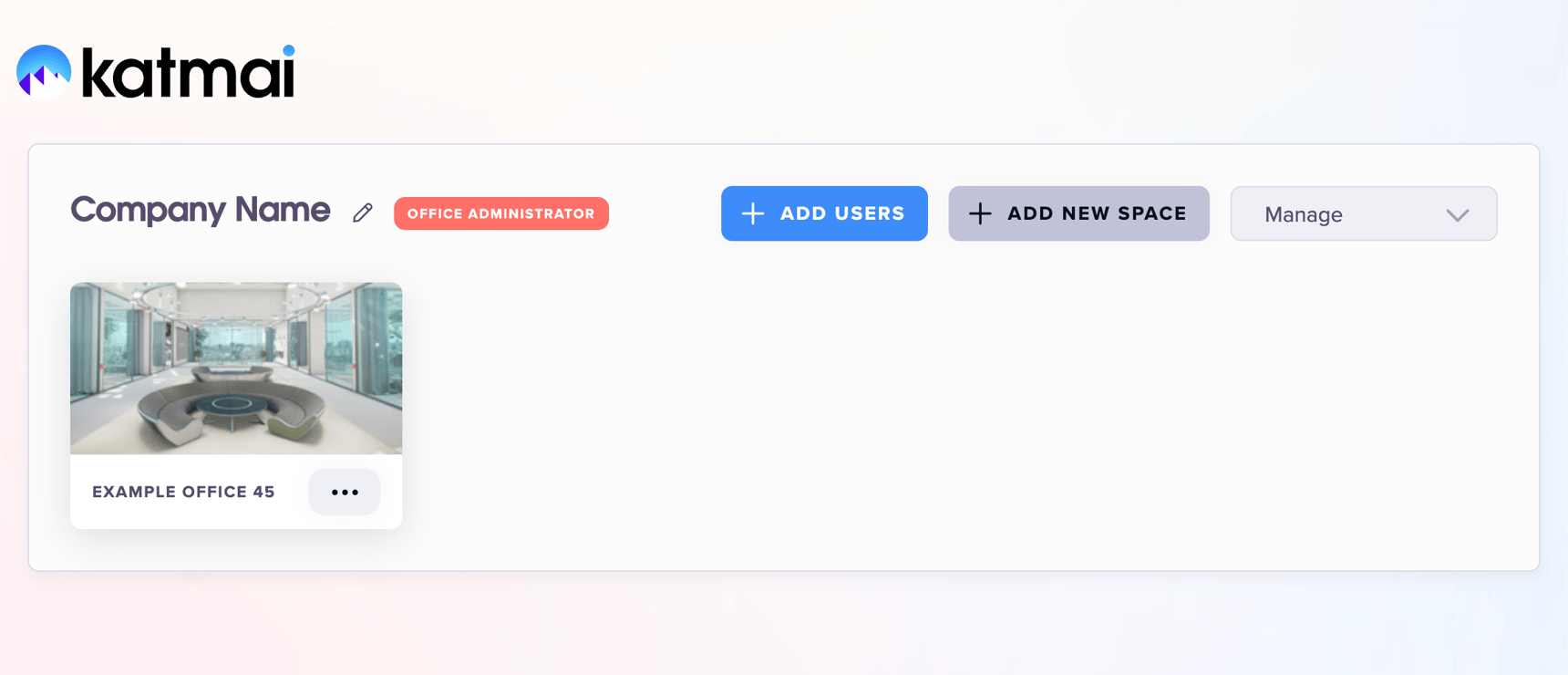Click the ADD USERS button
Image resolution: width=1568 pixels, height=675 pixels.
click(x=823, y=213)
